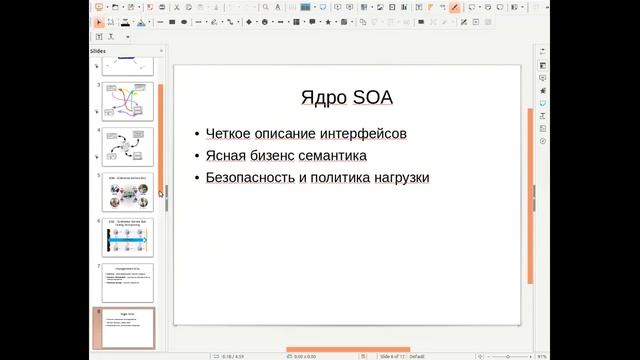This screenshot has height=360, width=640.
Task: Open the Fill Color dropdown arrow
Action: coord(149,22)
